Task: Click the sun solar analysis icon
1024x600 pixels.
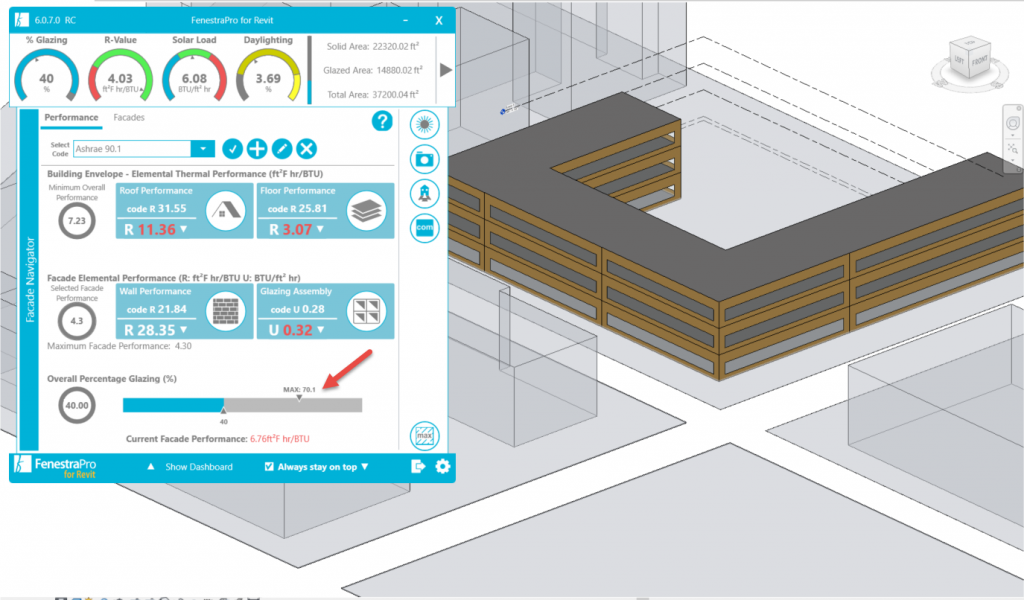Action: (424, 124)
